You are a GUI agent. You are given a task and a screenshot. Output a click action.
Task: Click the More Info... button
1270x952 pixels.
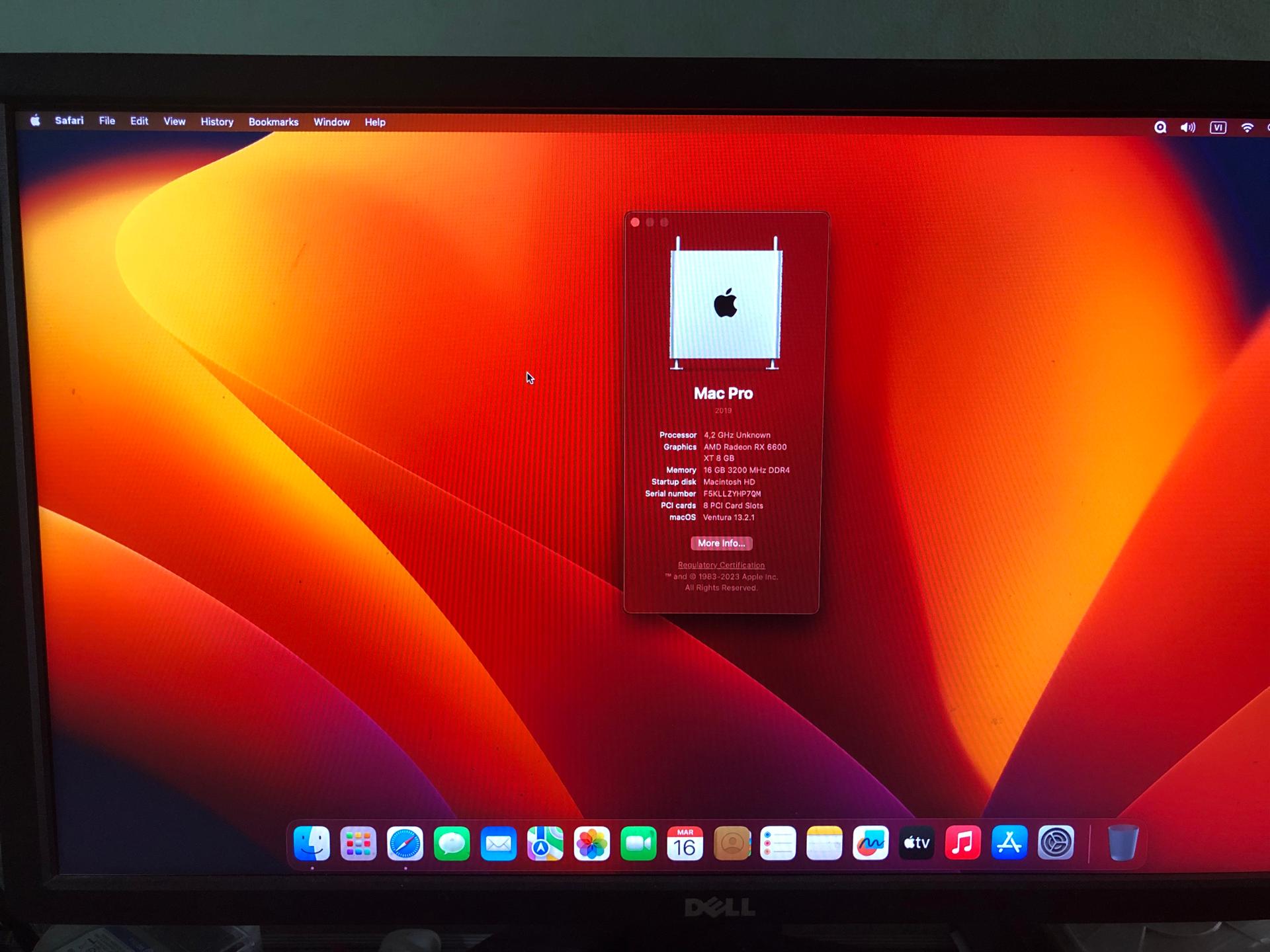pos(721,543)
